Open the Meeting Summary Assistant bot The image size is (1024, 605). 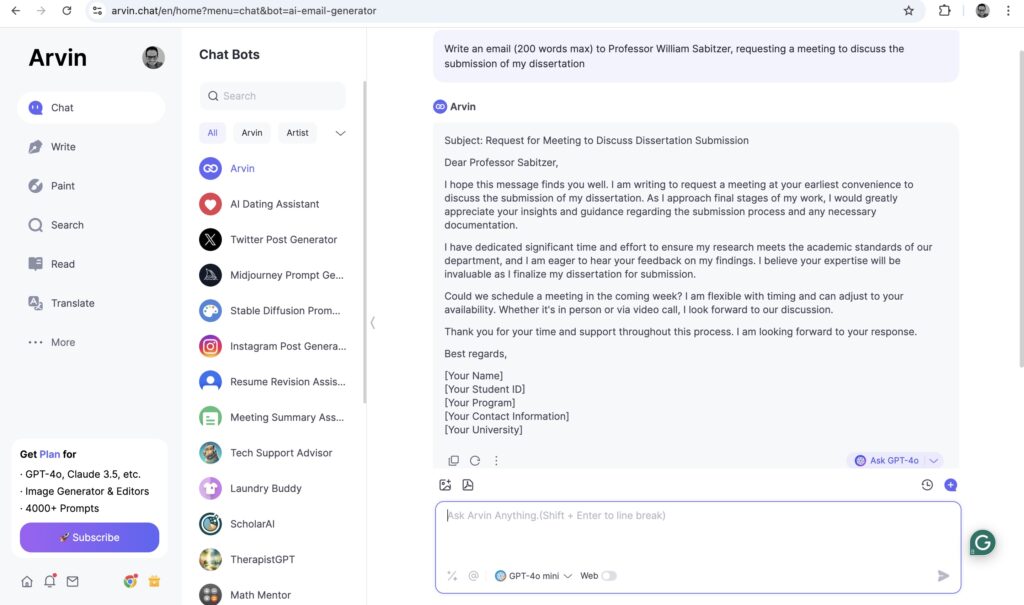tap(273, 417)
